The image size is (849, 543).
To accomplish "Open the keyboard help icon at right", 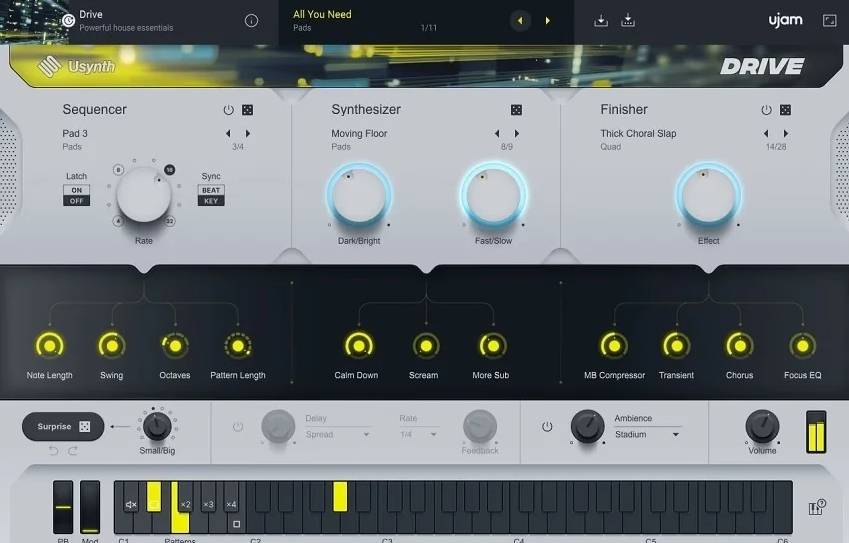I will click(x=816, y=507).
